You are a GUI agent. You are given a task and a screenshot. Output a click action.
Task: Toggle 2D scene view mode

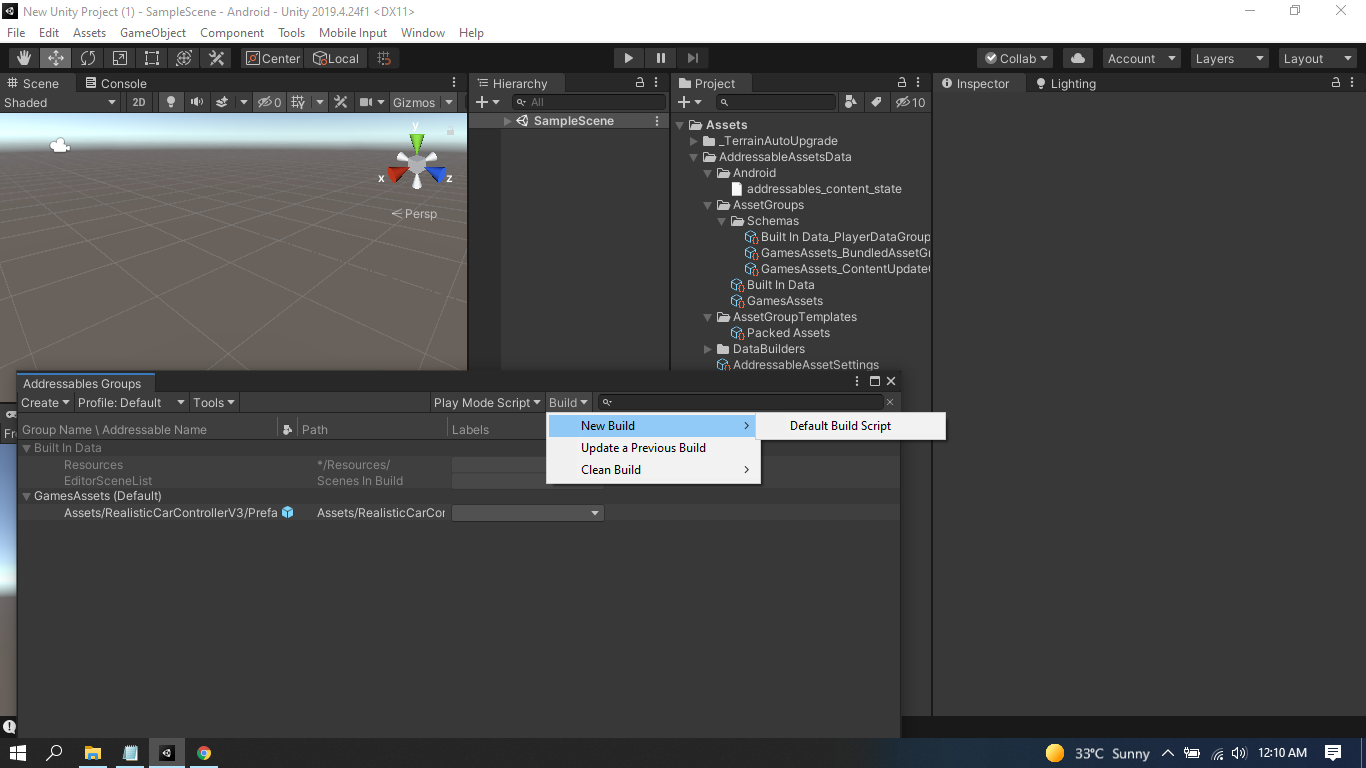[x=139, y=102]
